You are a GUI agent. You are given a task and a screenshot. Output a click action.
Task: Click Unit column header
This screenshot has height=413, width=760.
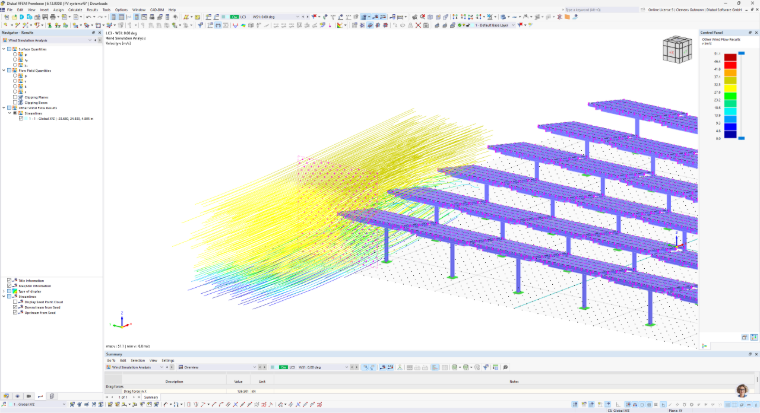coord(262,381)
